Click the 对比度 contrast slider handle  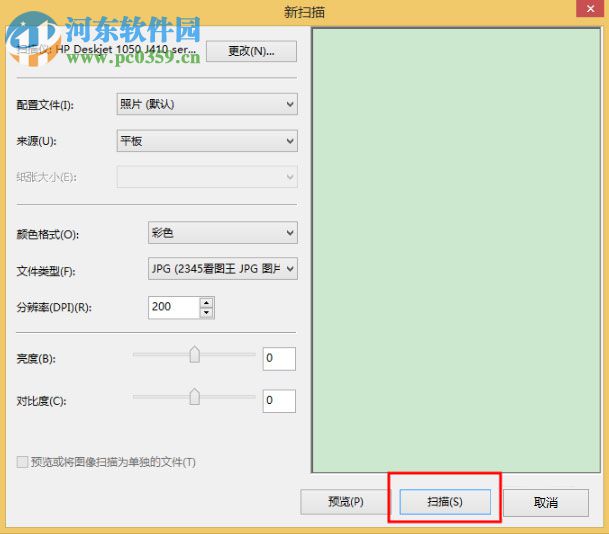click(x=195, y=397)
